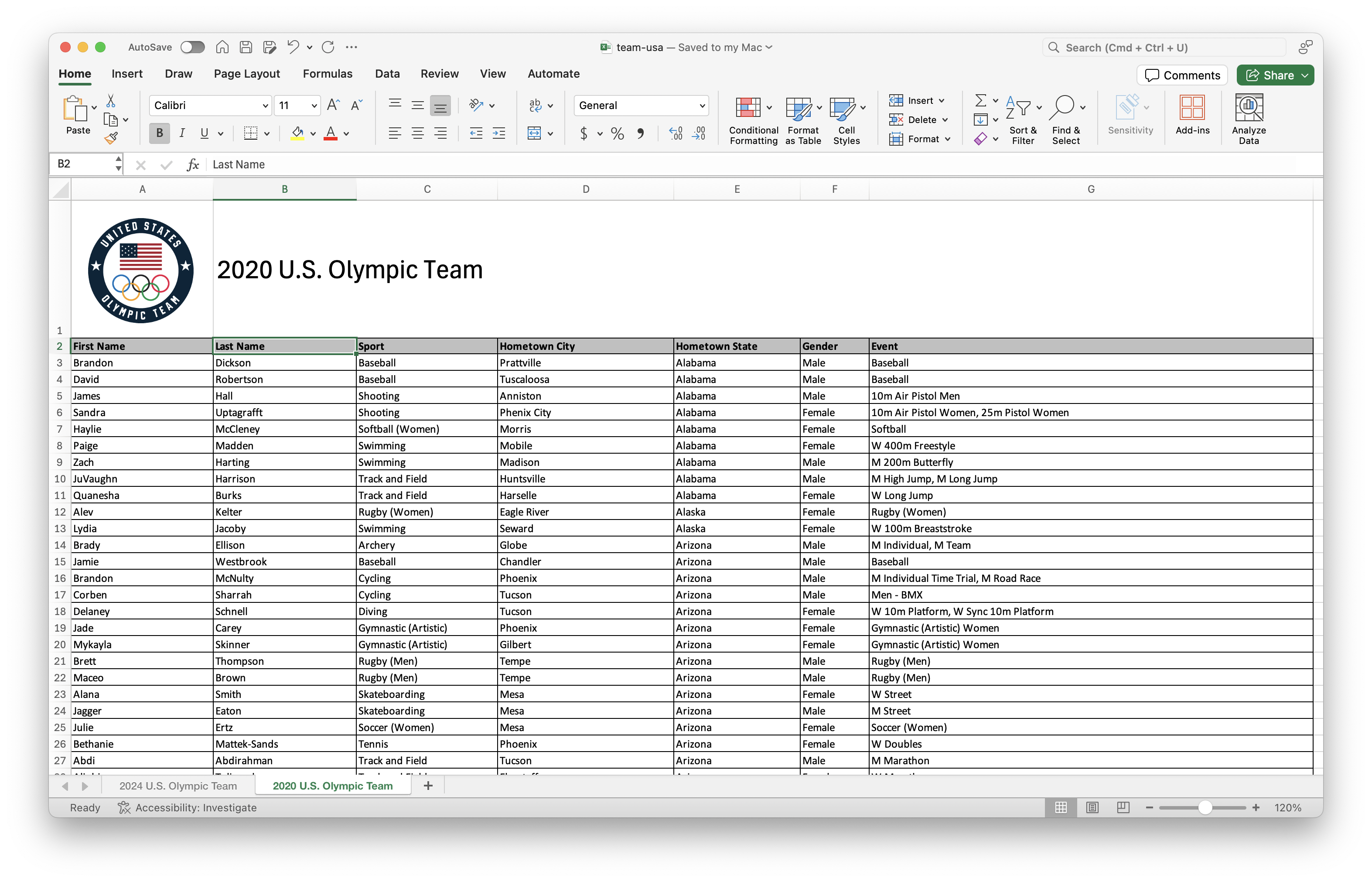Click the Format Painter brush icon
Screen dimensions: 1372x882
[x=111, y=138]
